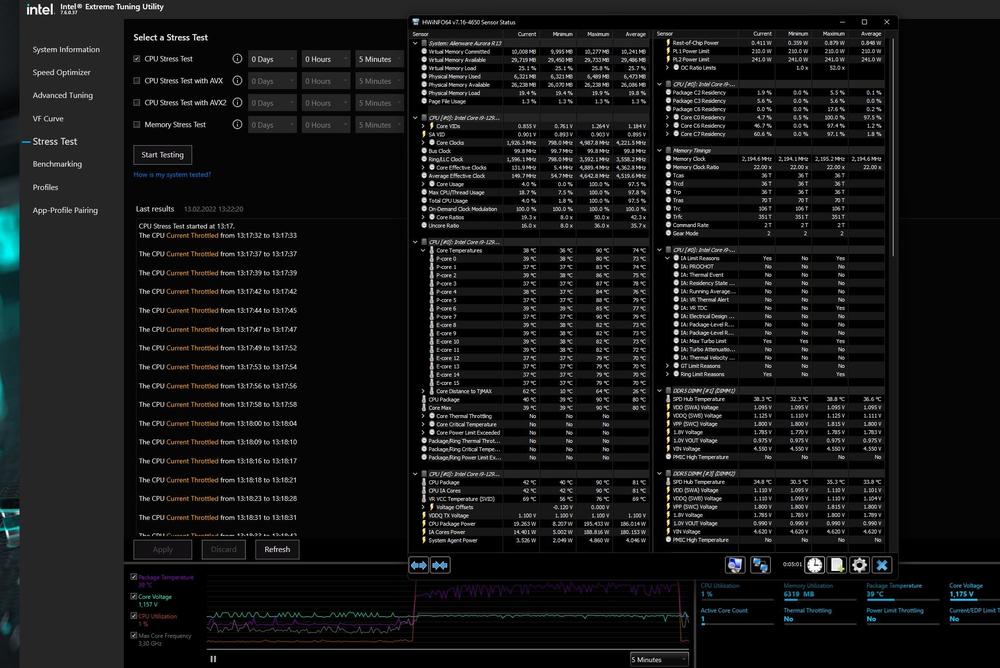Open HWiNFO settings gear icon
The width and height of the screenshot is (1000, 668).
coord(859,565)
